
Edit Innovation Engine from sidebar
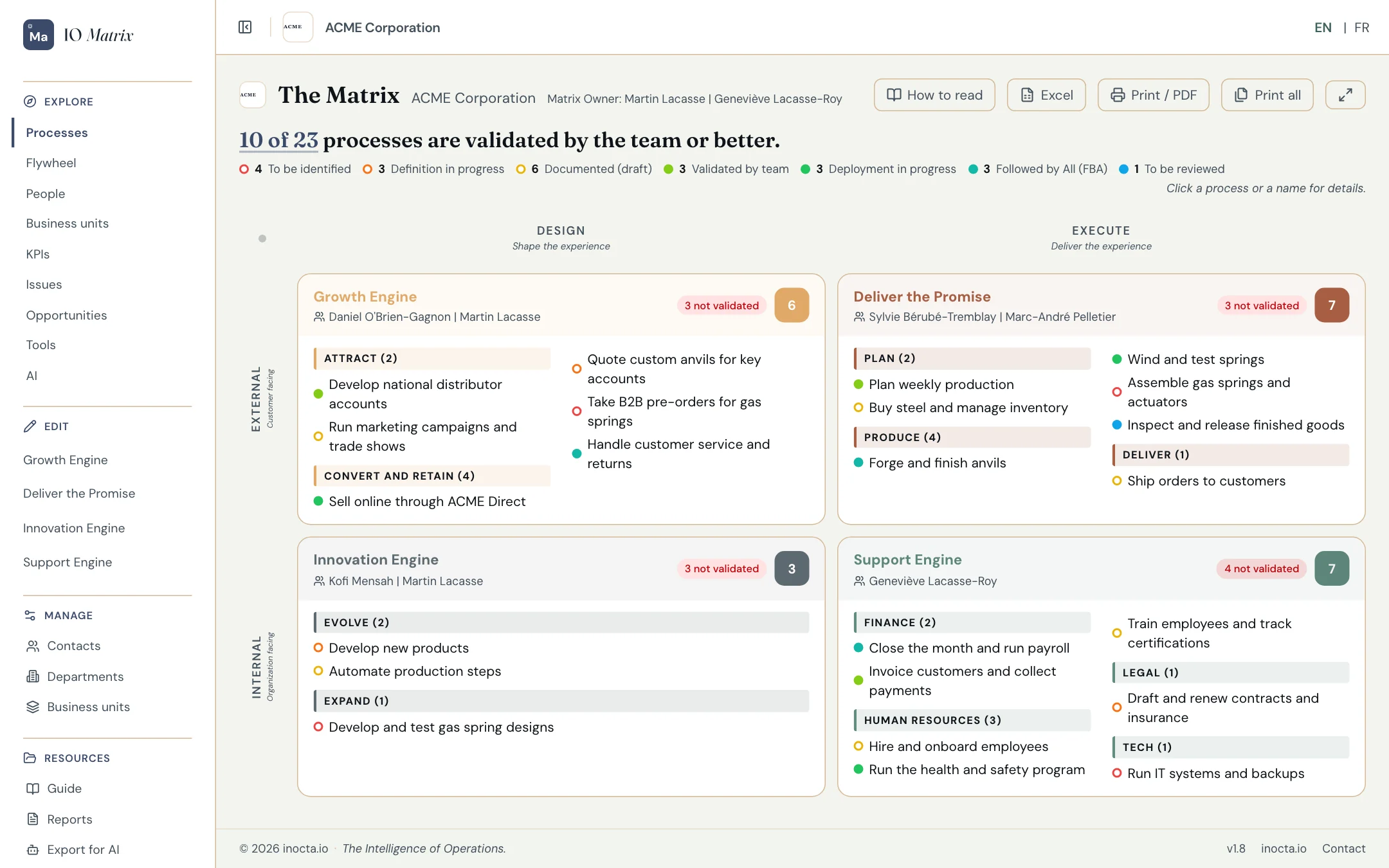point(74,528)
